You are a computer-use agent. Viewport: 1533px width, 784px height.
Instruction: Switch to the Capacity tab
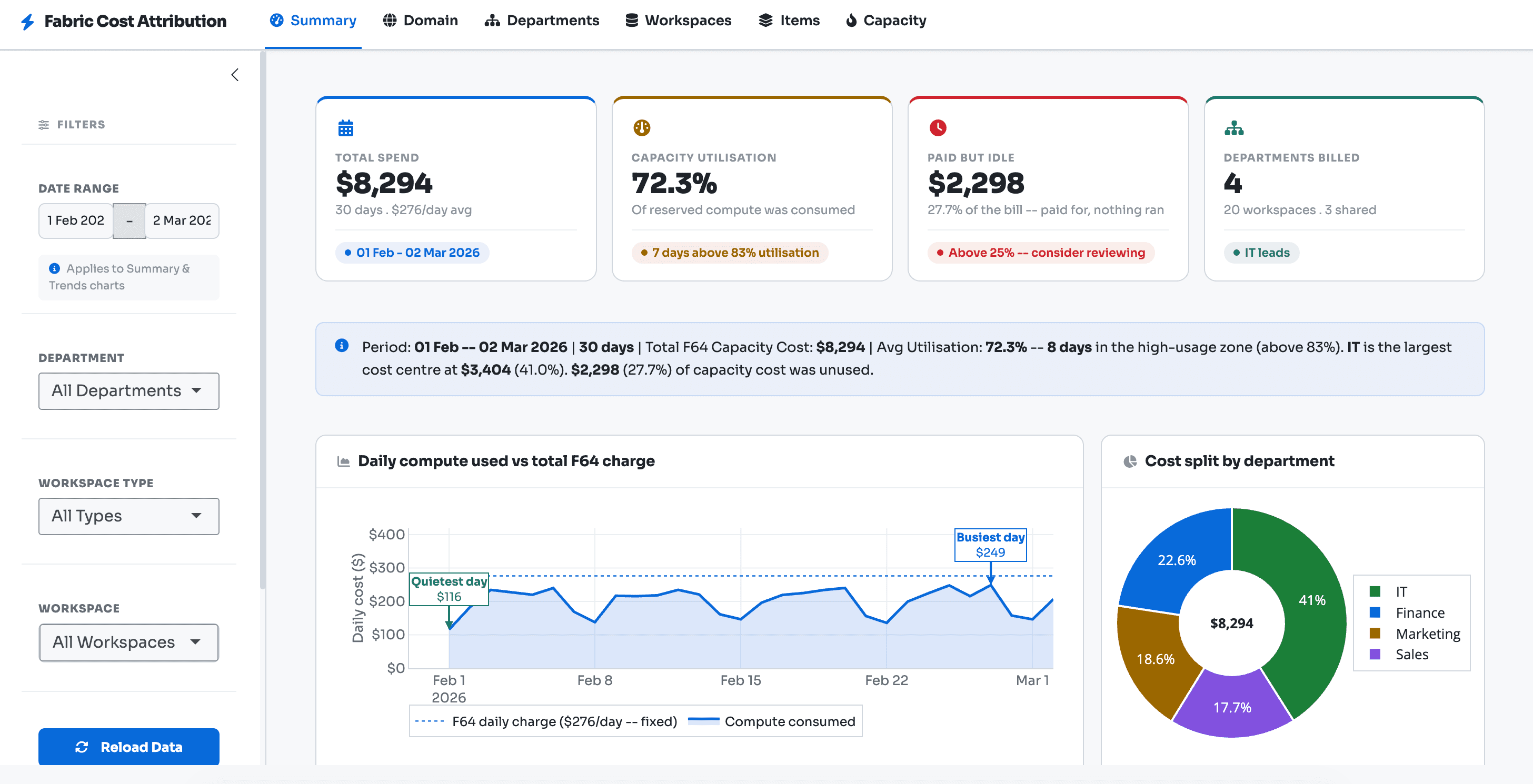pos(886,21)
